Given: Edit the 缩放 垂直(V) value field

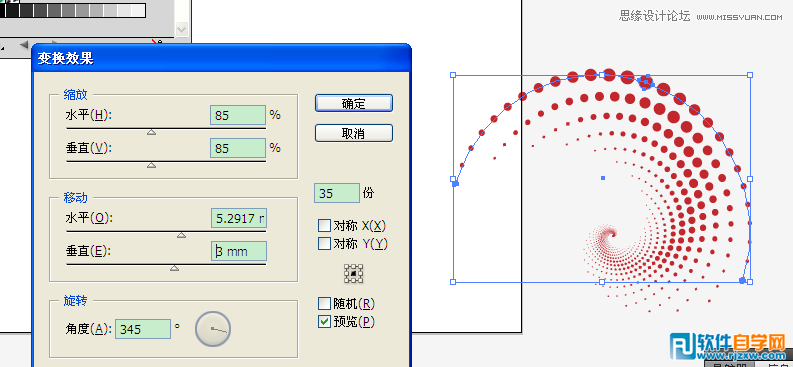Looking at the screenshot, I should click(x=238, y=148).
